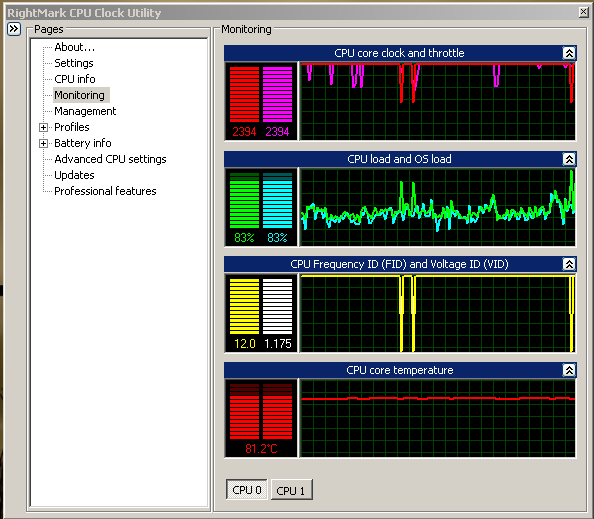Select Battery info in the pages tree
Screen dimensions: 594x519
click(x=83, y=143)
